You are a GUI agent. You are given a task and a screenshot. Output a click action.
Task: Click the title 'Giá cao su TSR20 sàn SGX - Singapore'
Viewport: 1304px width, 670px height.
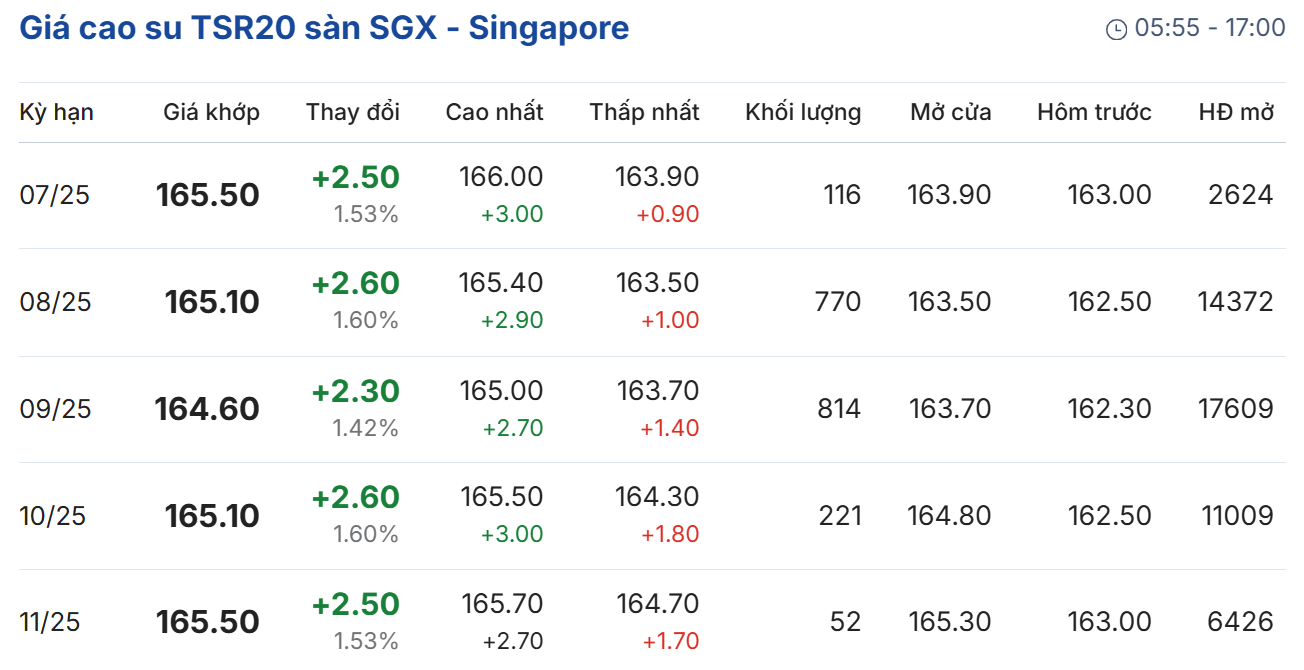[324, 28]
